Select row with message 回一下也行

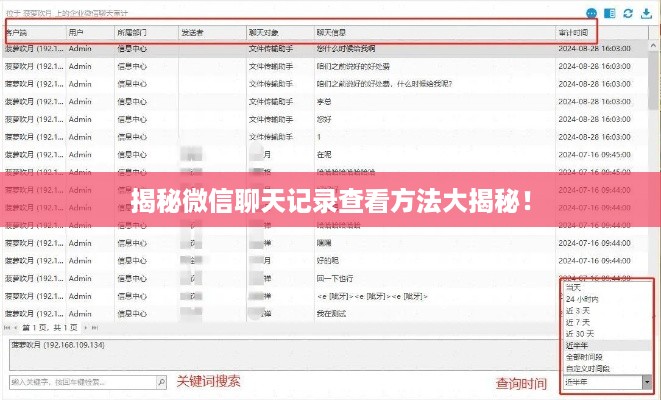coord(325,279)
